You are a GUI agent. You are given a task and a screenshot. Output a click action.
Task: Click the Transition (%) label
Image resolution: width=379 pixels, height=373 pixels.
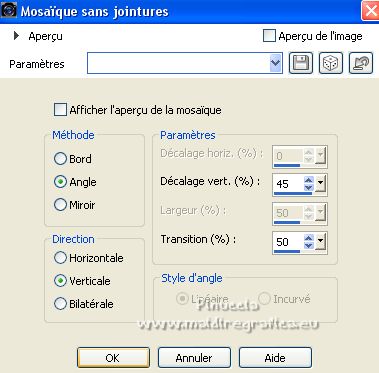click(x=198, y=239)
